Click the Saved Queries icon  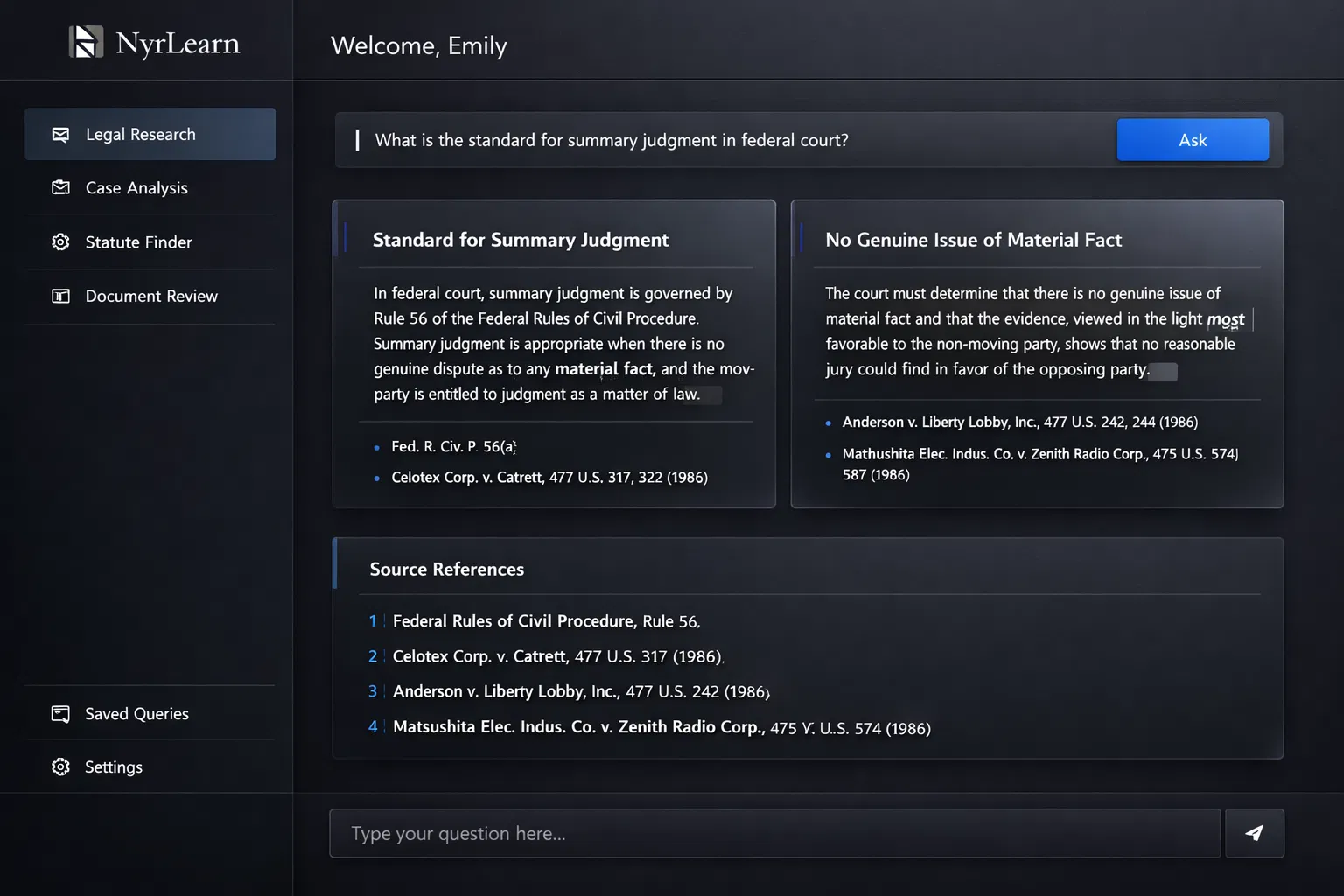coord(60,714)
